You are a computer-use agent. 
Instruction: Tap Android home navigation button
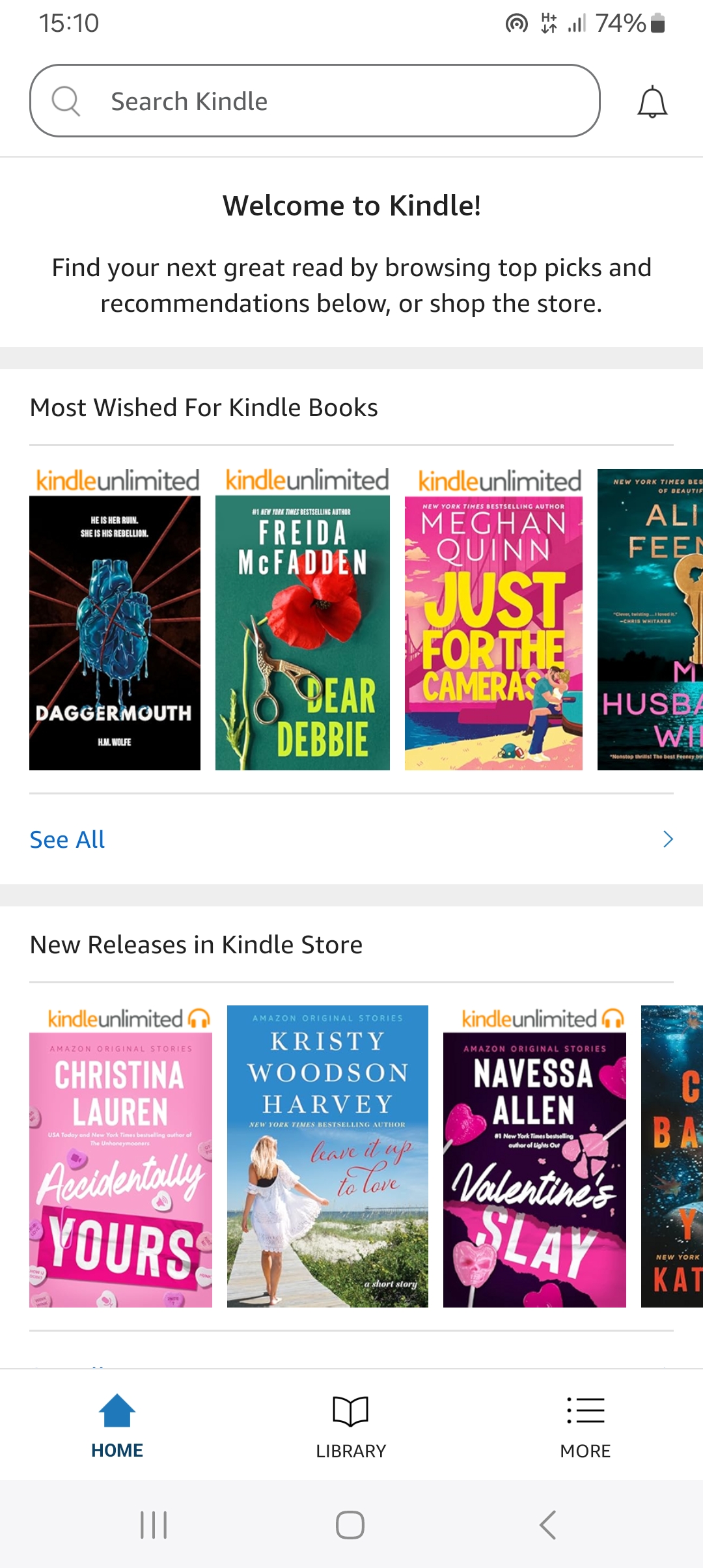point(350,1525)
